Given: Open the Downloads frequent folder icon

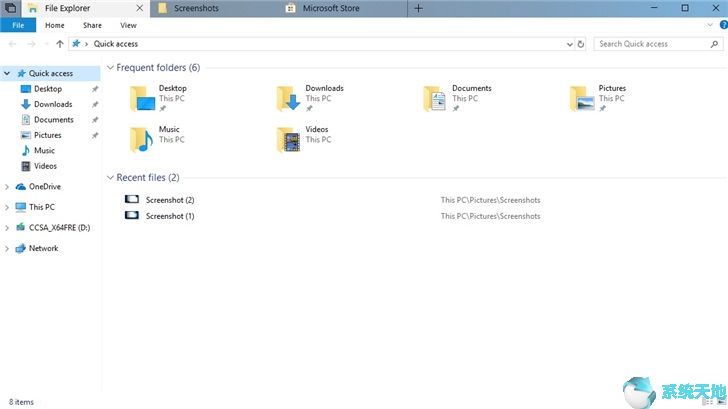Looking at the screenshot, I should tap(289, 98).
